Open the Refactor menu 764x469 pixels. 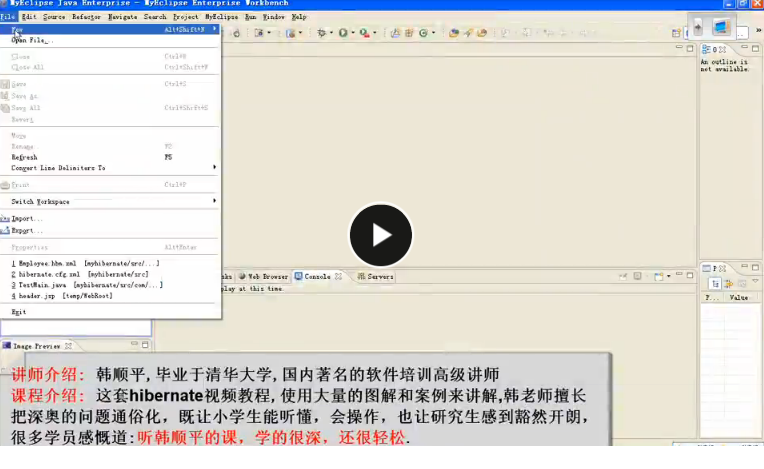point(86,17)
